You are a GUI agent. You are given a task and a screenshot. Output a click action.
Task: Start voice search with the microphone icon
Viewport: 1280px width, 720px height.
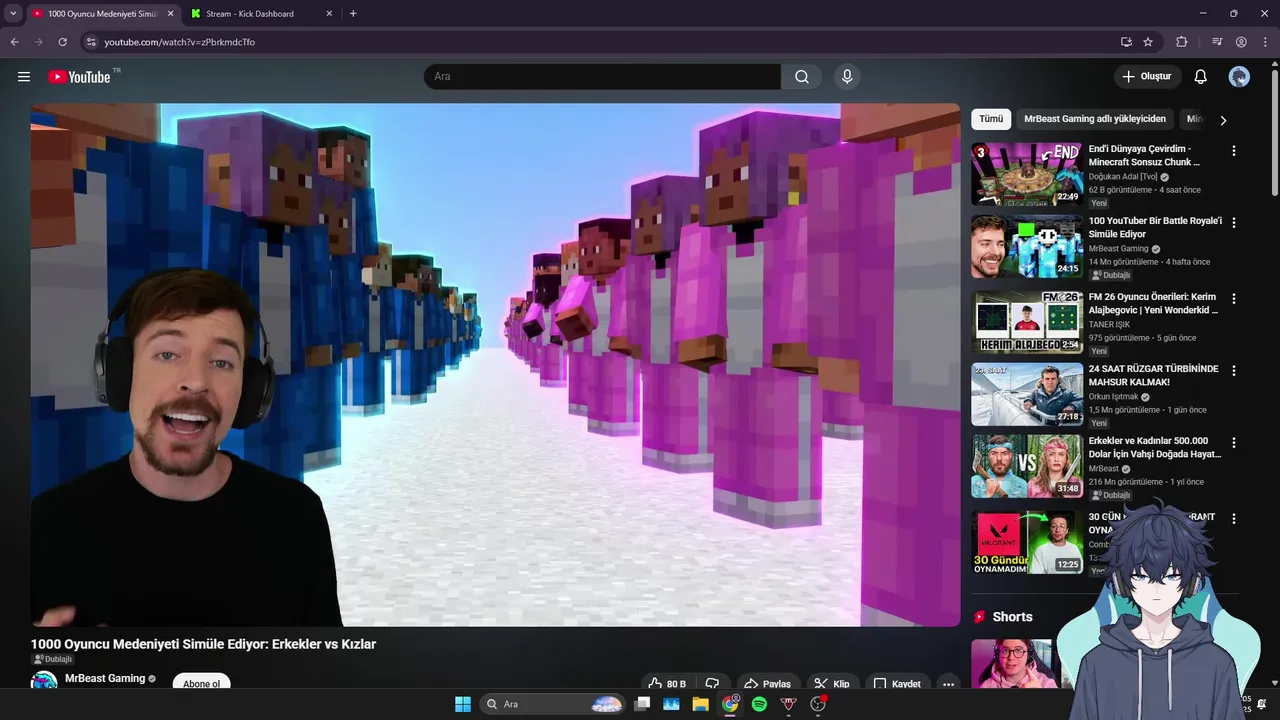(x=847, y=77)
